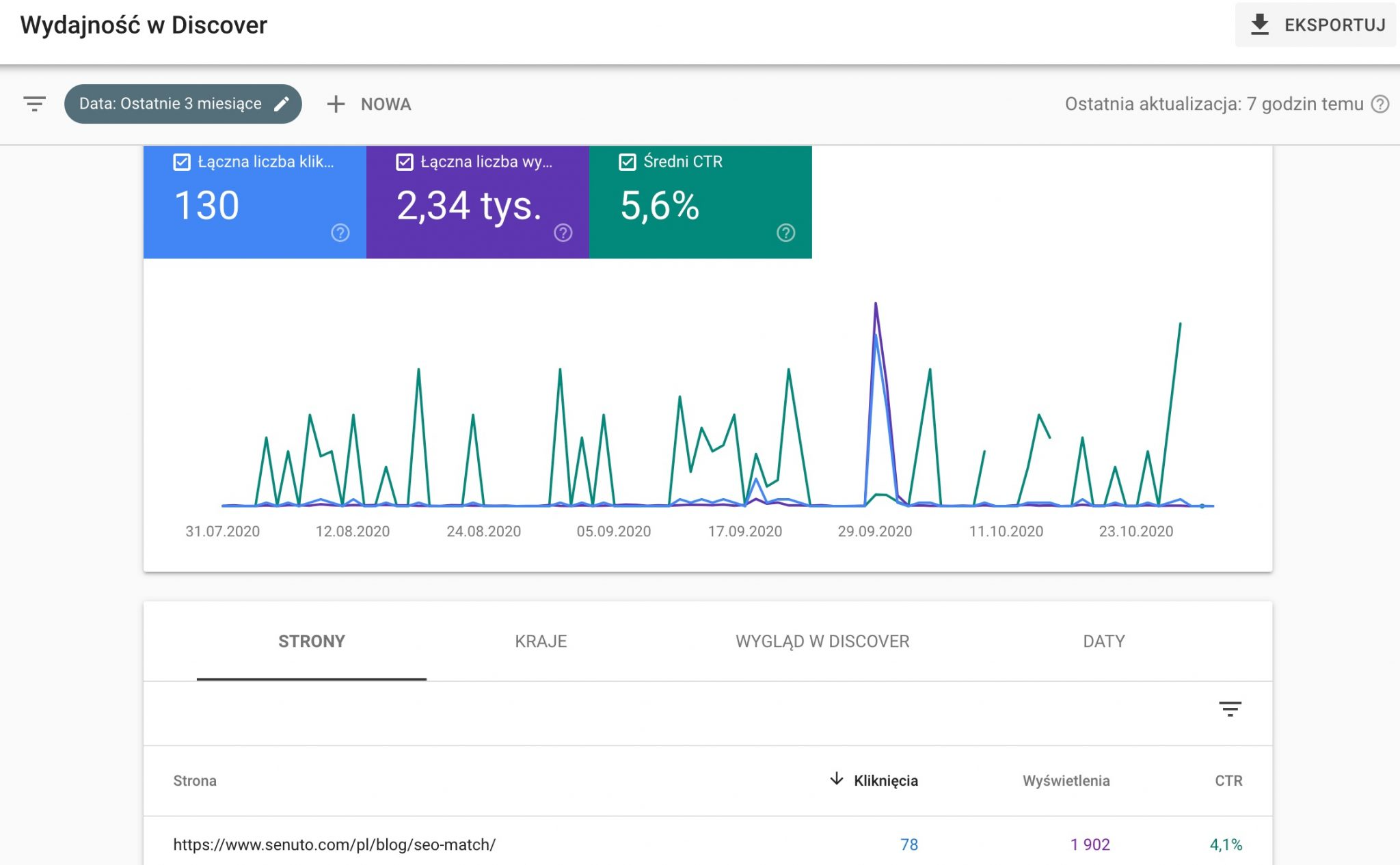This screenshot has width=1400, height=865.
Task: Open help icon beside 'Ostatnia aktualizacja'
Action: (x=1380, y=104)
